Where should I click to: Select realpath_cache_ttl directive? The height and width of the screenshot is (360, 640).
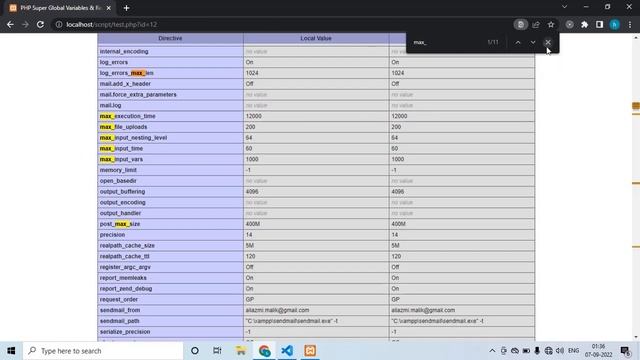124,256
